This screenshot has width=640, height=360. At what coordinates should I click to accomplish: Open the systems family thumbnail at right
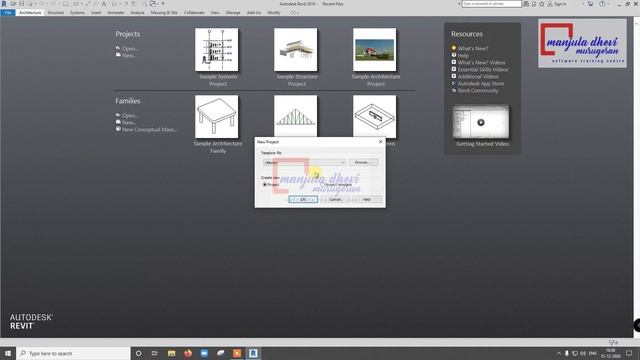(x=375, y=117)
